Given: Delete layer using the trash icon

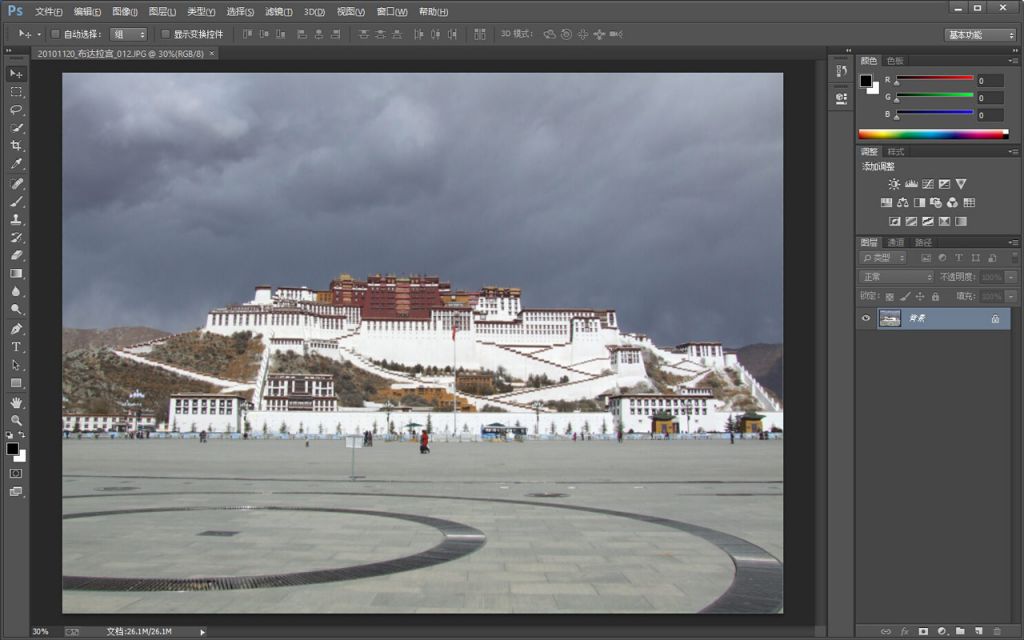Looking at the screenshot, I should point(997,631).
